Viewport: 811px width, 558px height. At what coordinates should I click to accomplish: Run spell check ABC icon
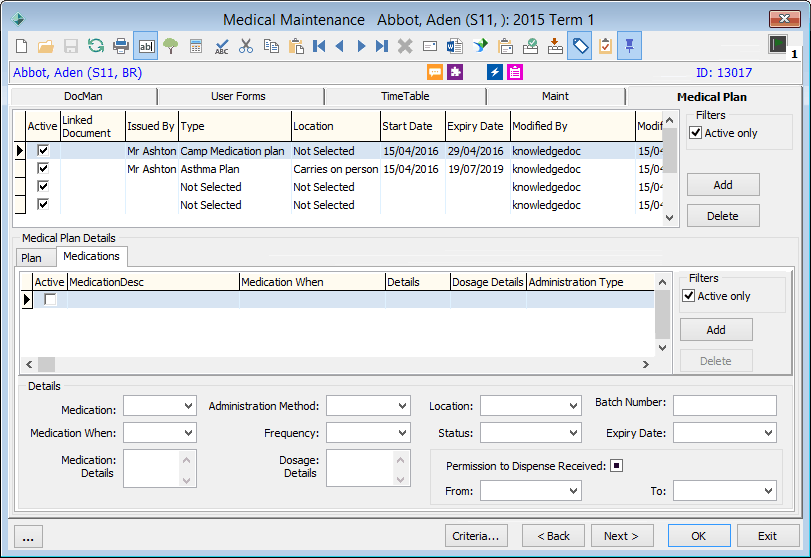pos(221,46)
